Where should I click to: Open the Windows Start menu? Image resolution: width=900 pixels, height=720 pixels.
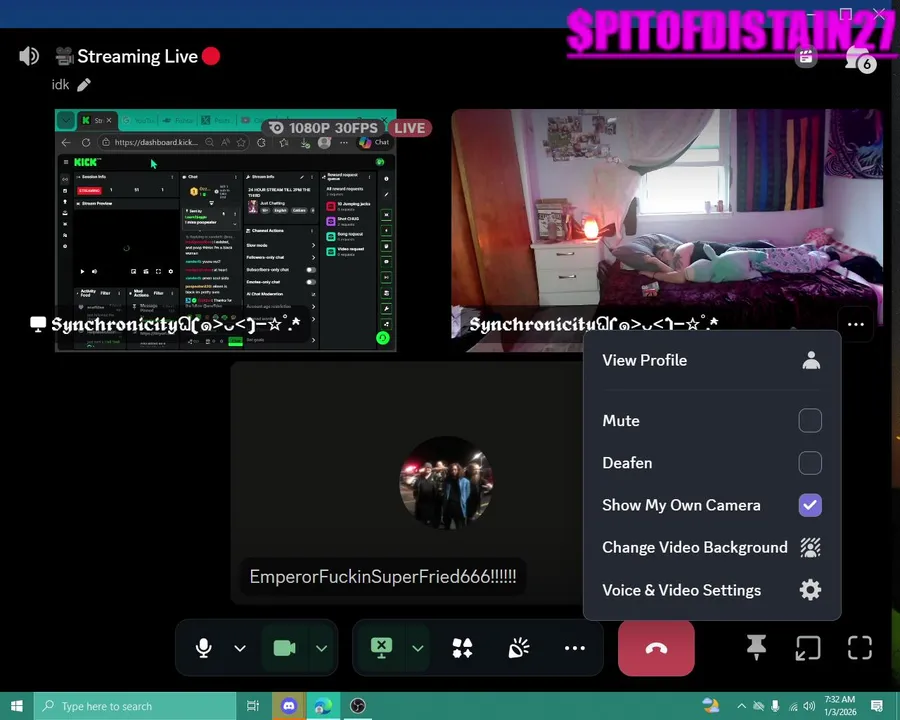(x=17, y=706)
